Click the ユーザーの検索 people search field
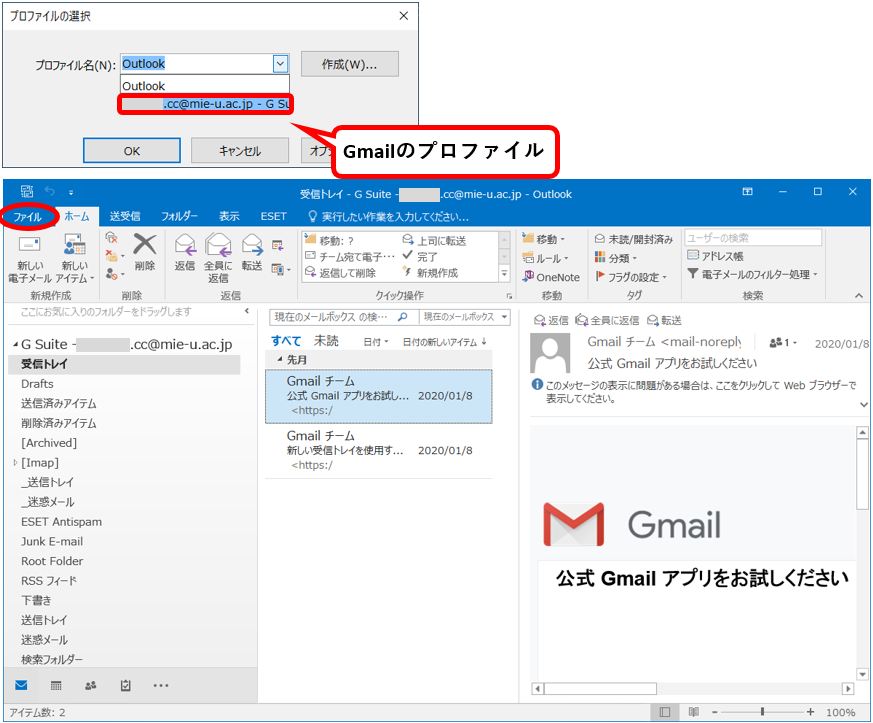 [753, 238]
